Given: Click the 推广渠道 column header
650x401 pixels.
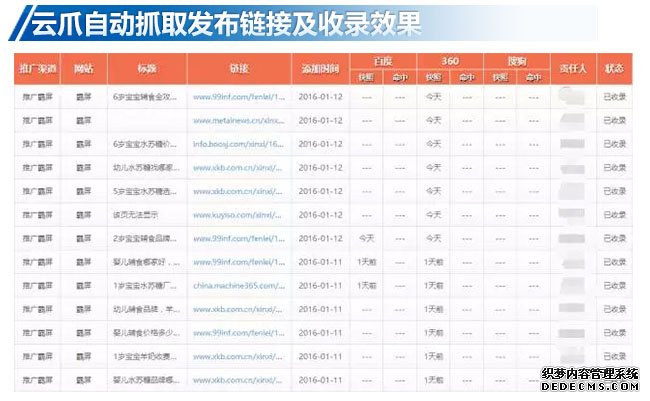Looking at the screenshot, I should click(x=38, y=69).
